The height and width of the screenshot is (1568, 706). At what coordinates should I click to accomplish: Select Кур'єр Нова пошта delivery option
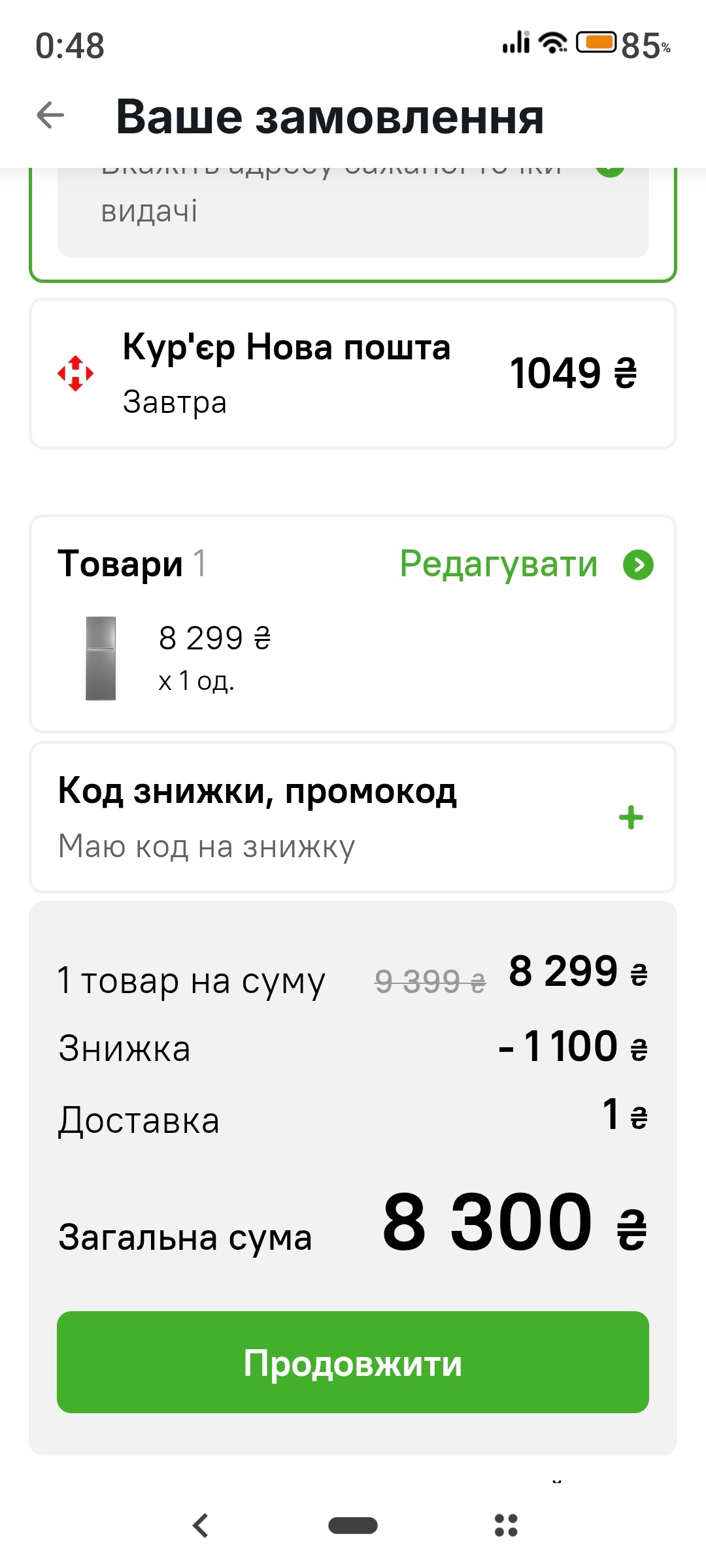point(286,374)
